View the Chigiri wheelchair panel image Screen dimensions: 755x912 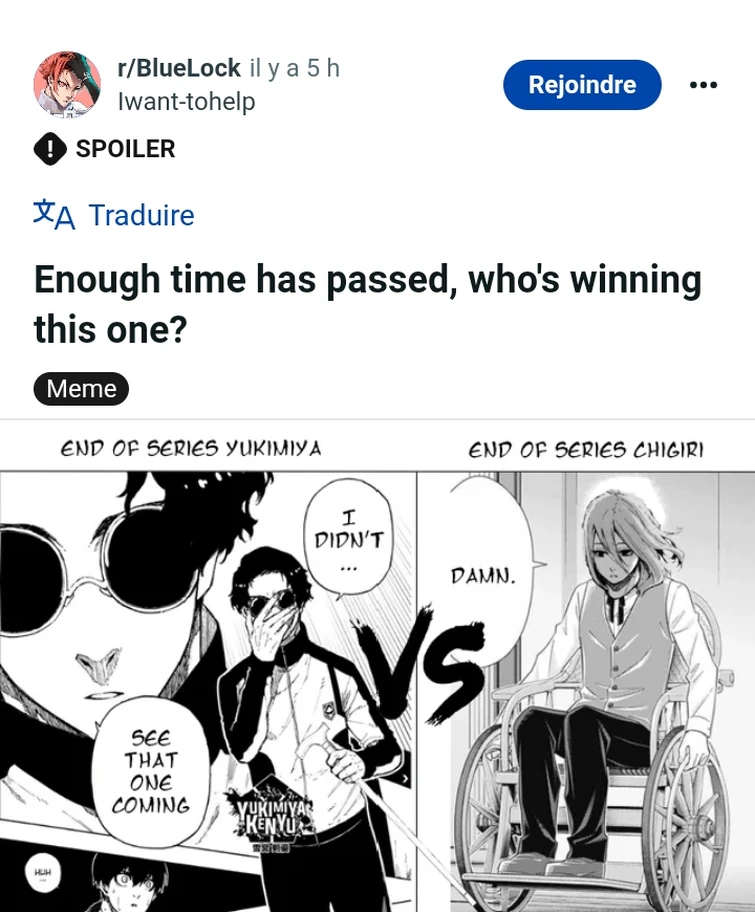pyautogui.click(x=586, y=692)
